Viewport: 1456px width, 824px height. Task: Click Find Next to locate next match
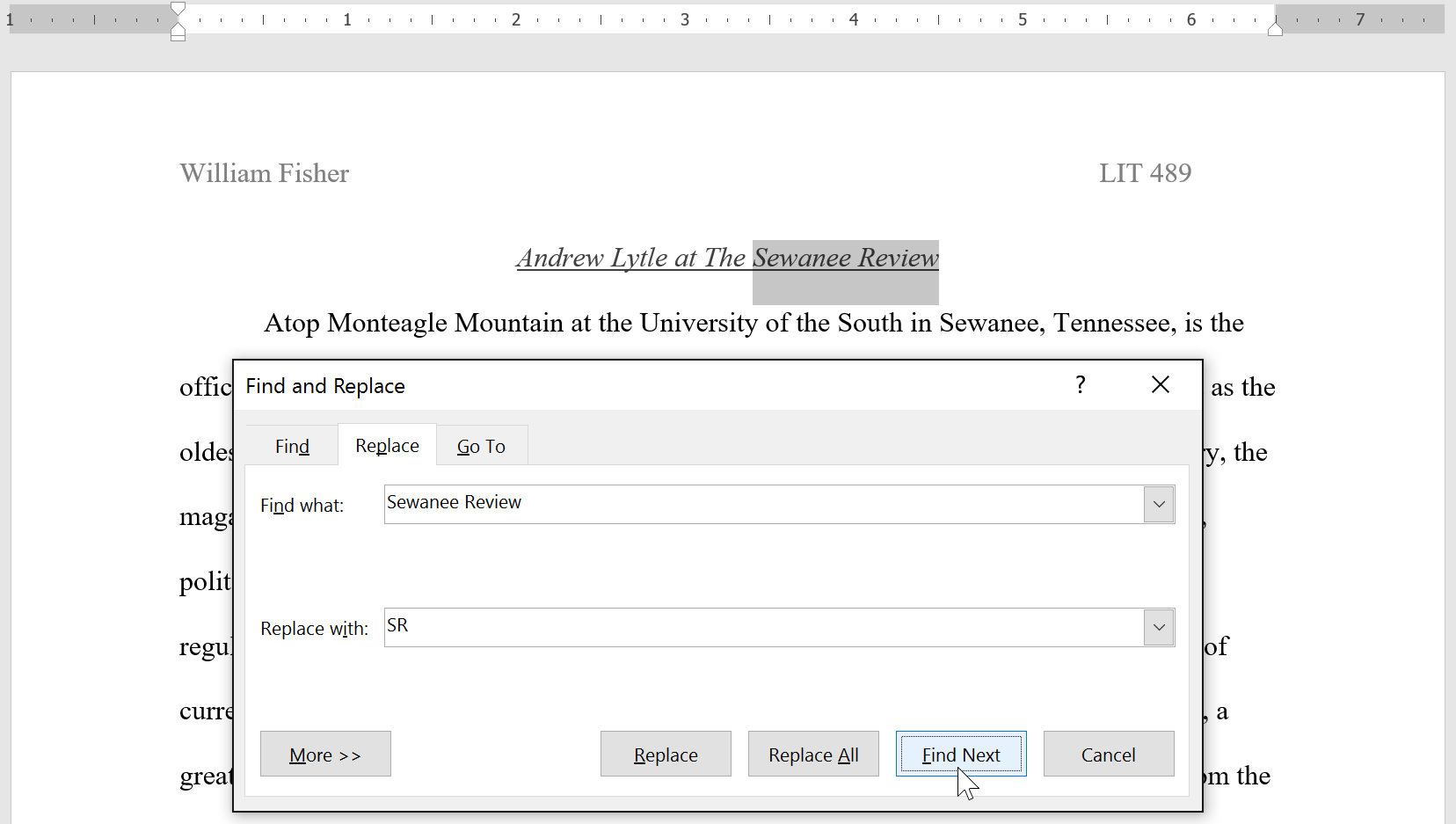tap(959, 754)
